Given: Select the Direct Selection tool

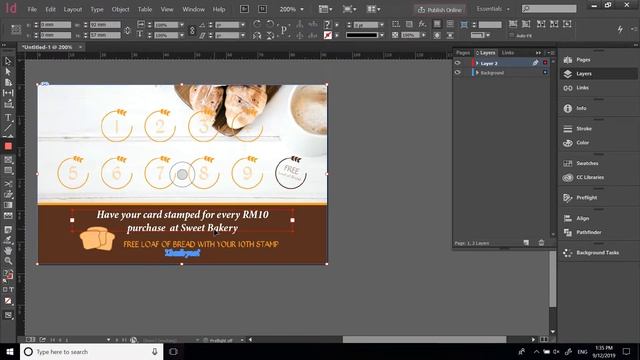Looking at the screenshot, I should pos(8,72).
